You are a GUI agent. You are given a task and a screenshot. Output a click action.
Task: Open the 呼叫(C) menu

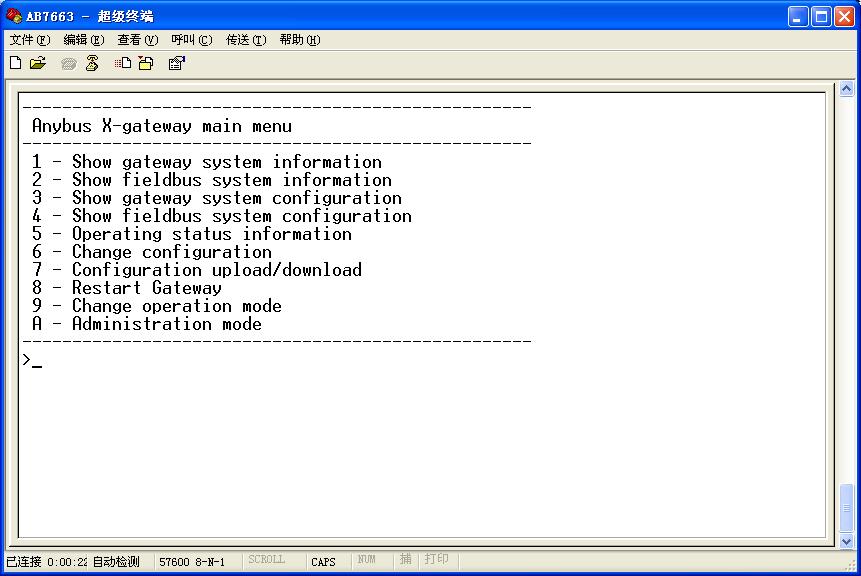(192, 40)
